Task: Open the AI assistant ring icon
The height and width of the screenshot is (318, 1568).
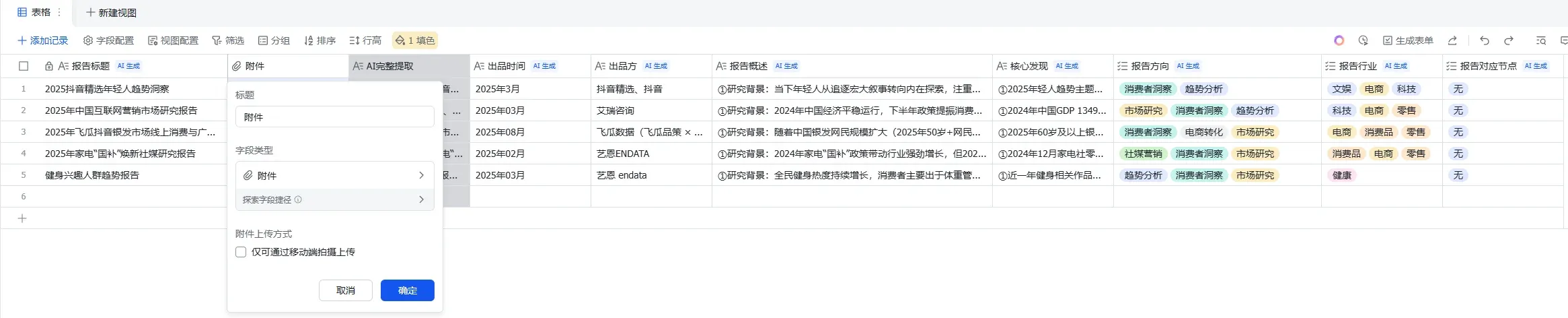Action: pyautogui.click(x=1339, y=40)
